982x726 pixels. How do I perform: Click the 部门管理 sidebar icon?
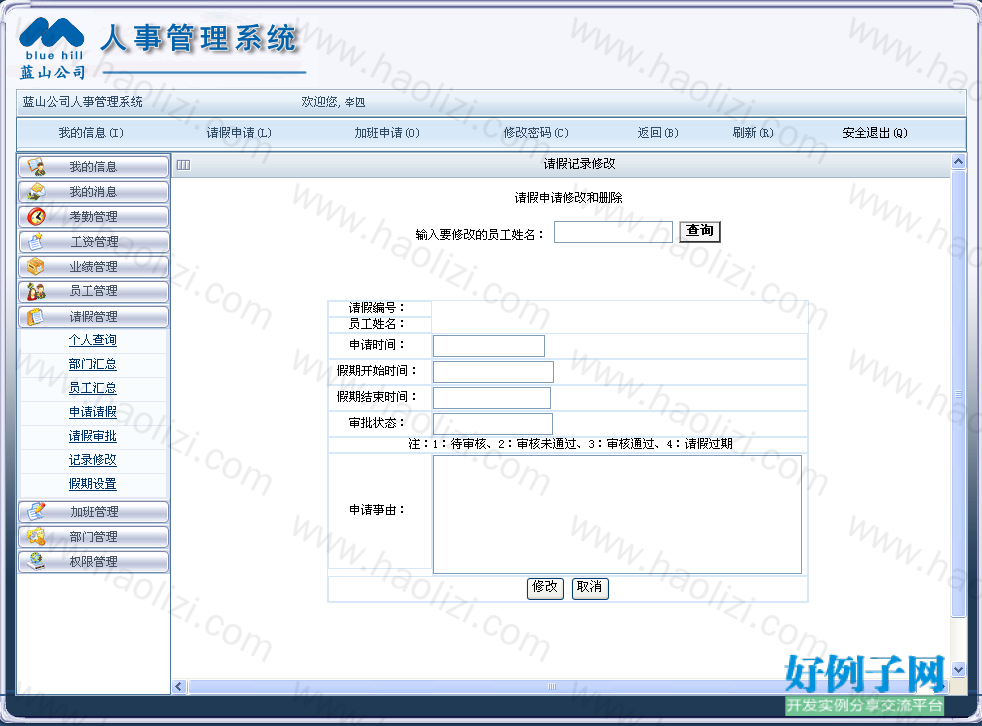(36, 537)
